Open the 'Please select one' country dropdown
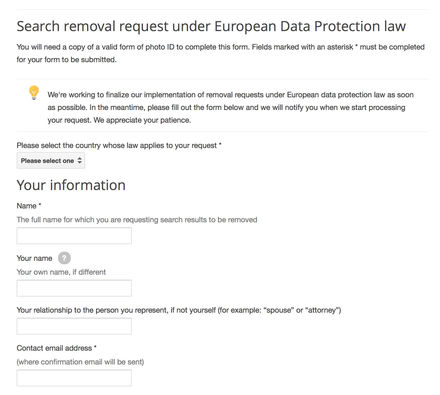 (x=51, y=161)
